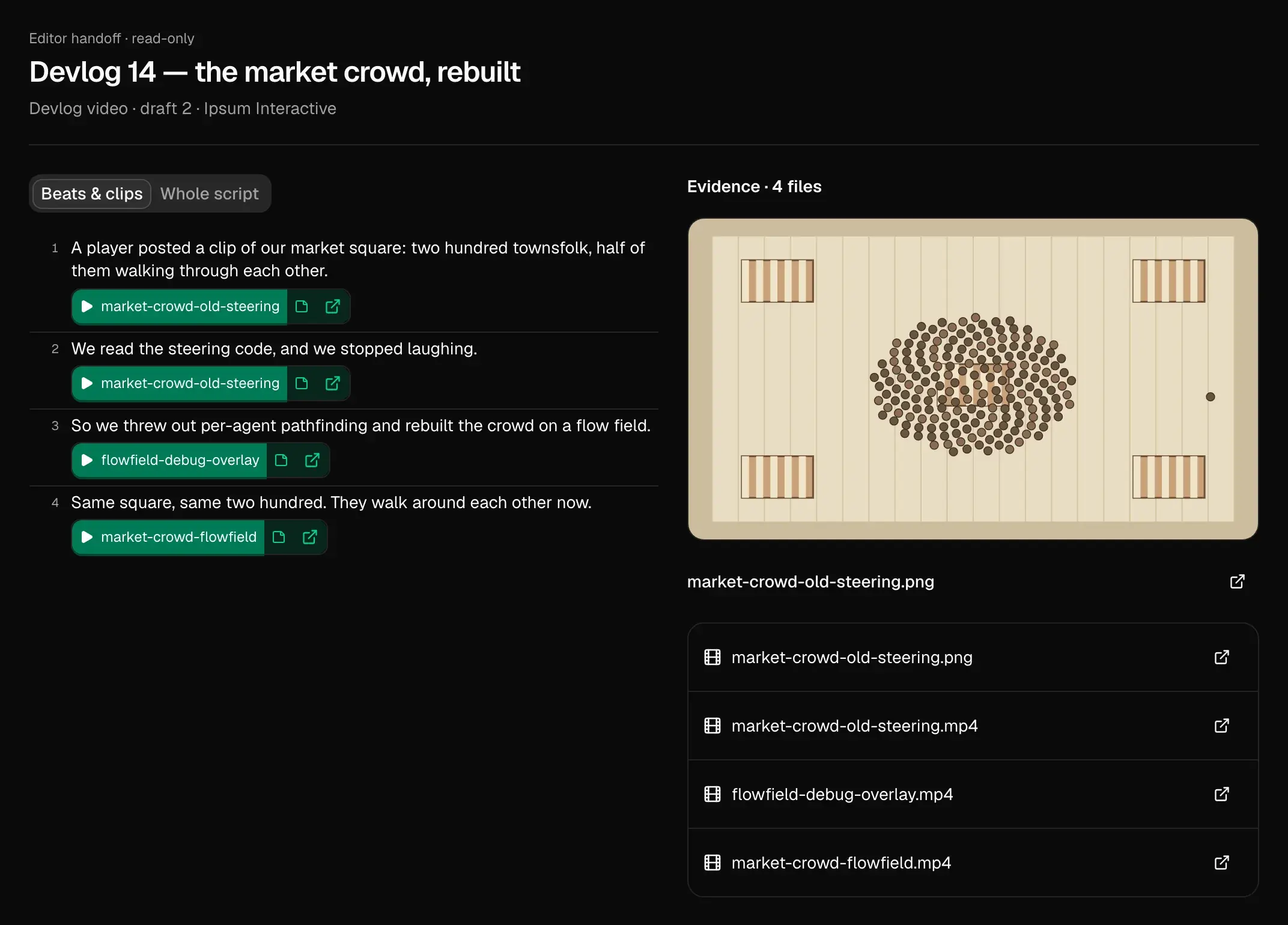Play market-crowd-old-steering clip on beat 1
1288x925 pixels.
[180, 306]
